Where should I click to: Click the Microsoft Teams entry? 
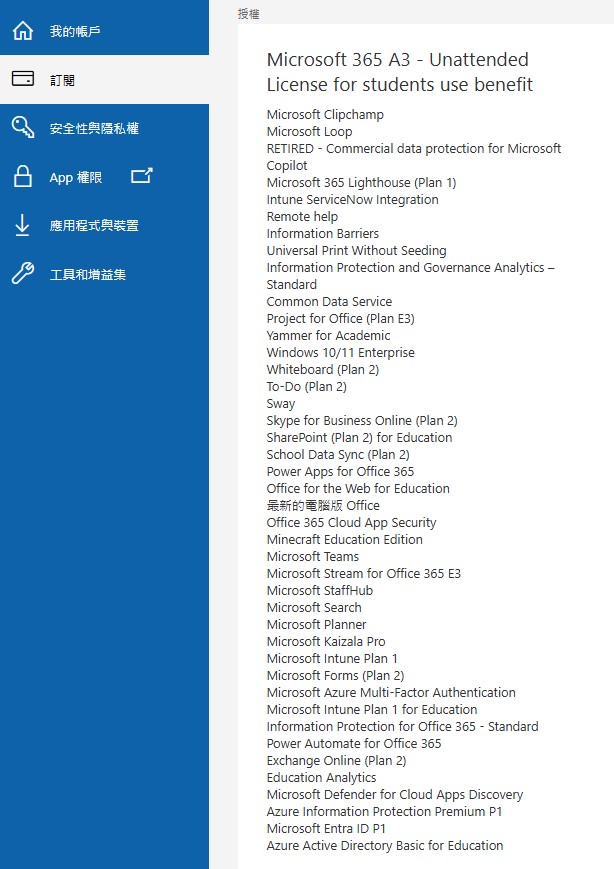click(x=313, y=556)
